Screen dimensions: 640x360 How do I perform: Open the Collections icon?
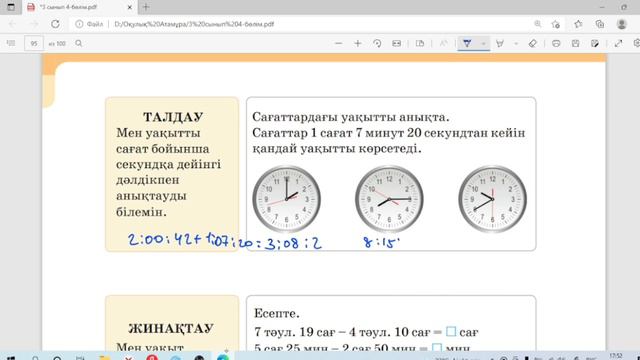click(600, 24)
